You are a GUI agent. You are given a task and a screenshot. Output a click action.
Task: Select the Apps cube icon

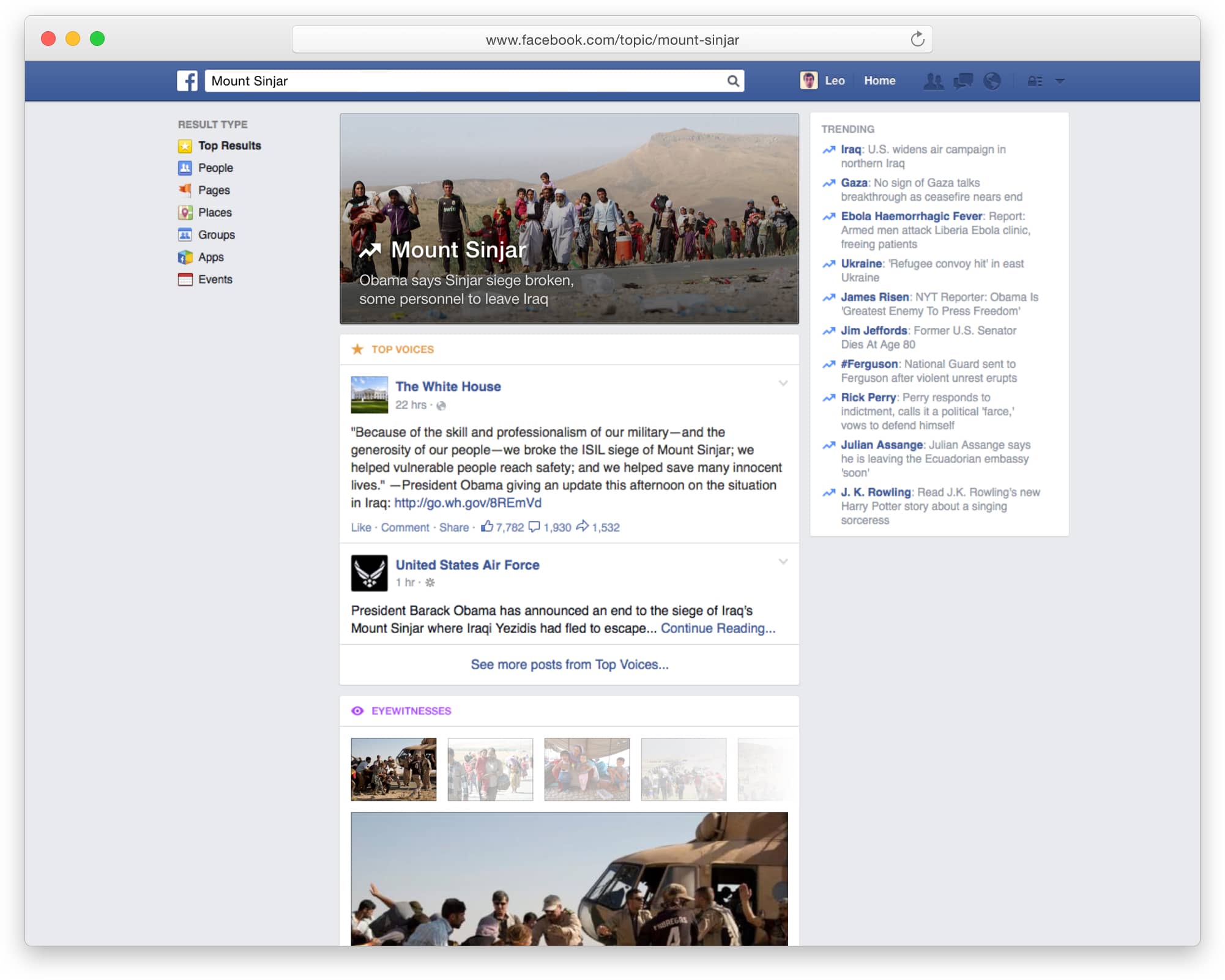click(x=185, y=257)
